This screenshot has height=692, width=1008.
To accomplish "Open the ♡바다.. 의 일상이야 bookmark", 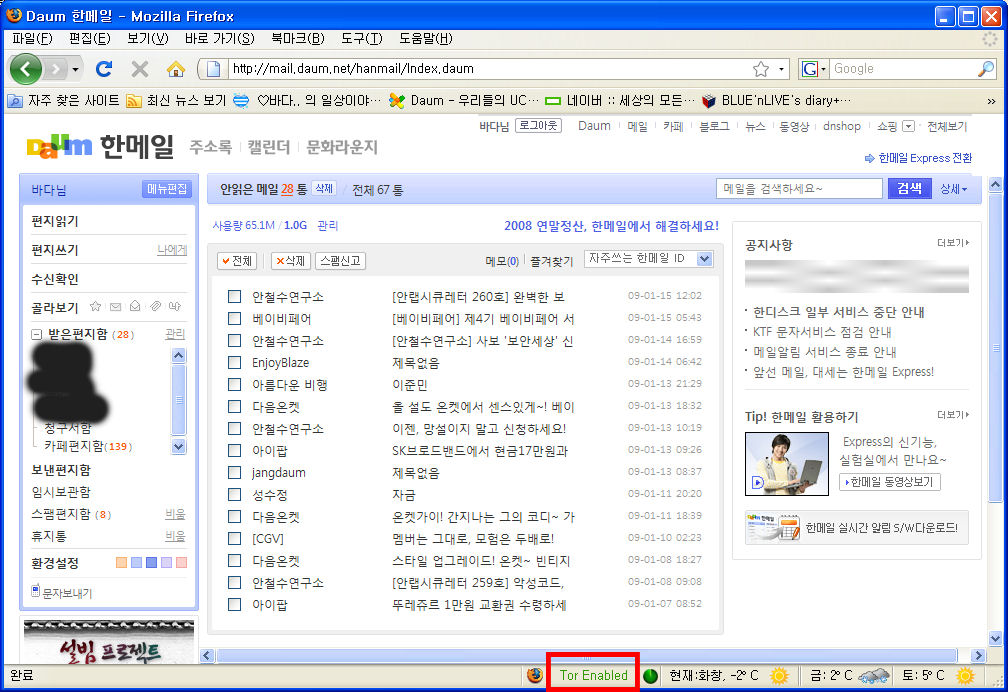I will point(307,100).
